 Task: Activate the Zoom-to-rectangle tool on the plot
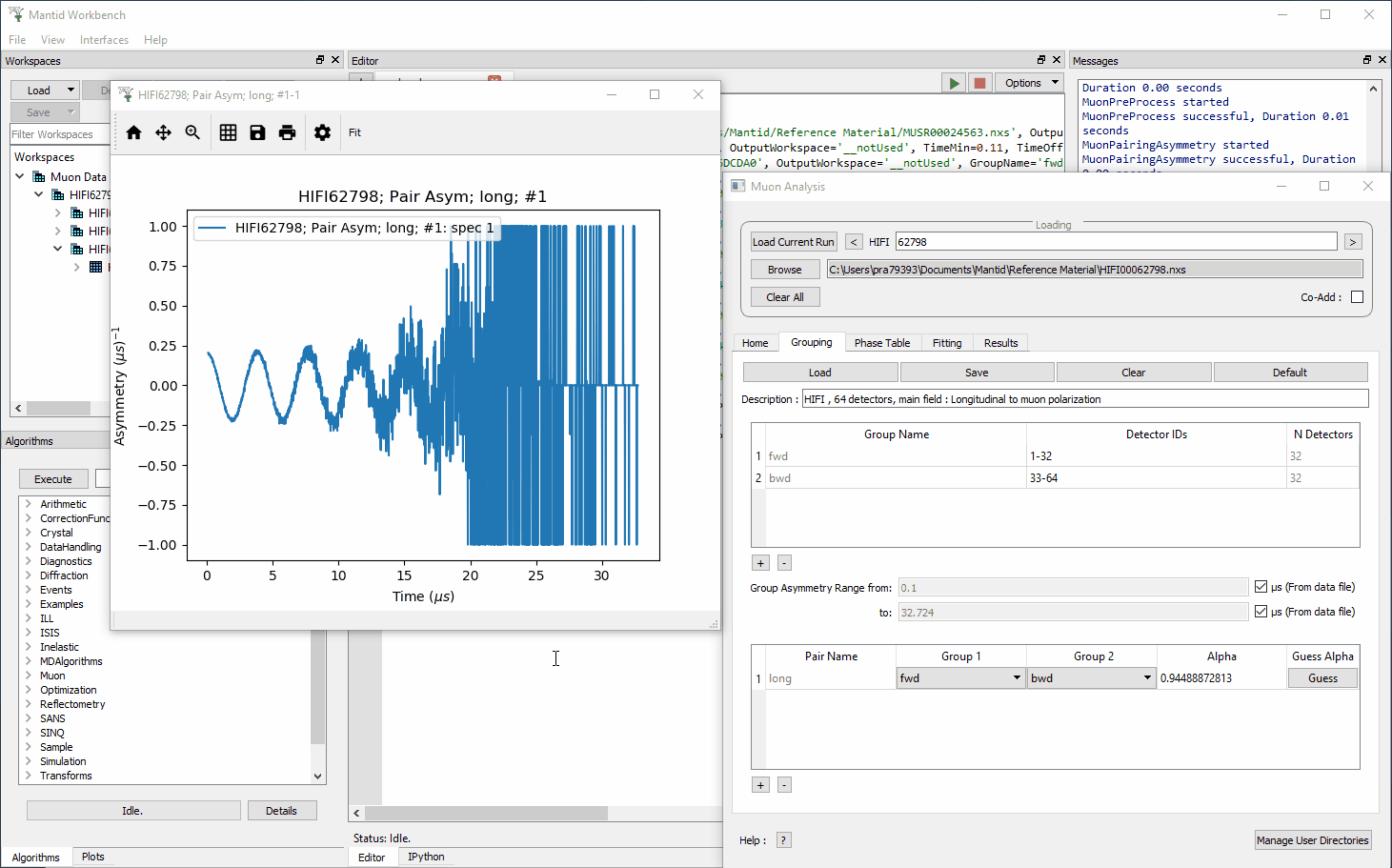[192, 132]
